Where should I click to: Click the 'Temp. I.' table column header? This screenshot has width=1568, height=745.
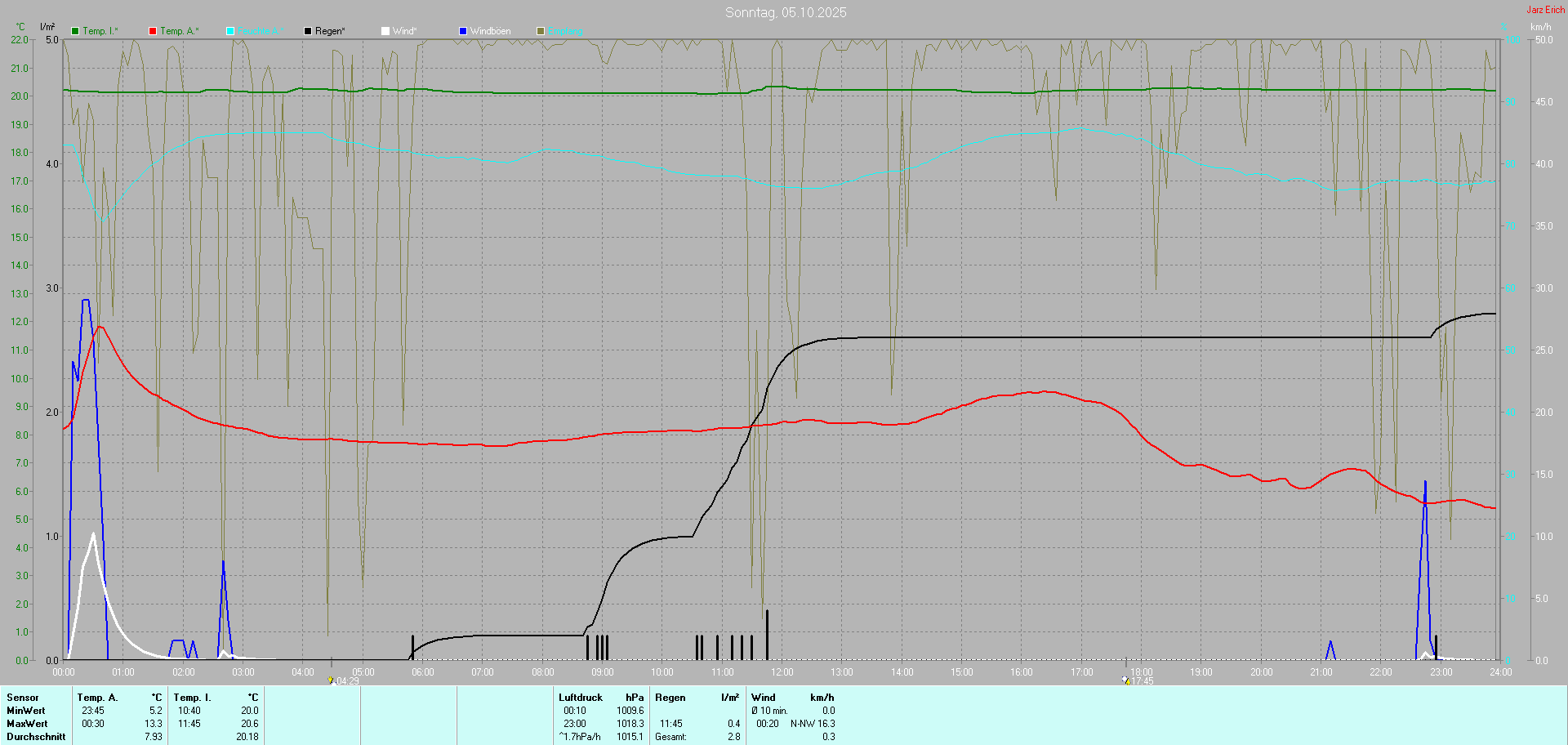point(193,698)
